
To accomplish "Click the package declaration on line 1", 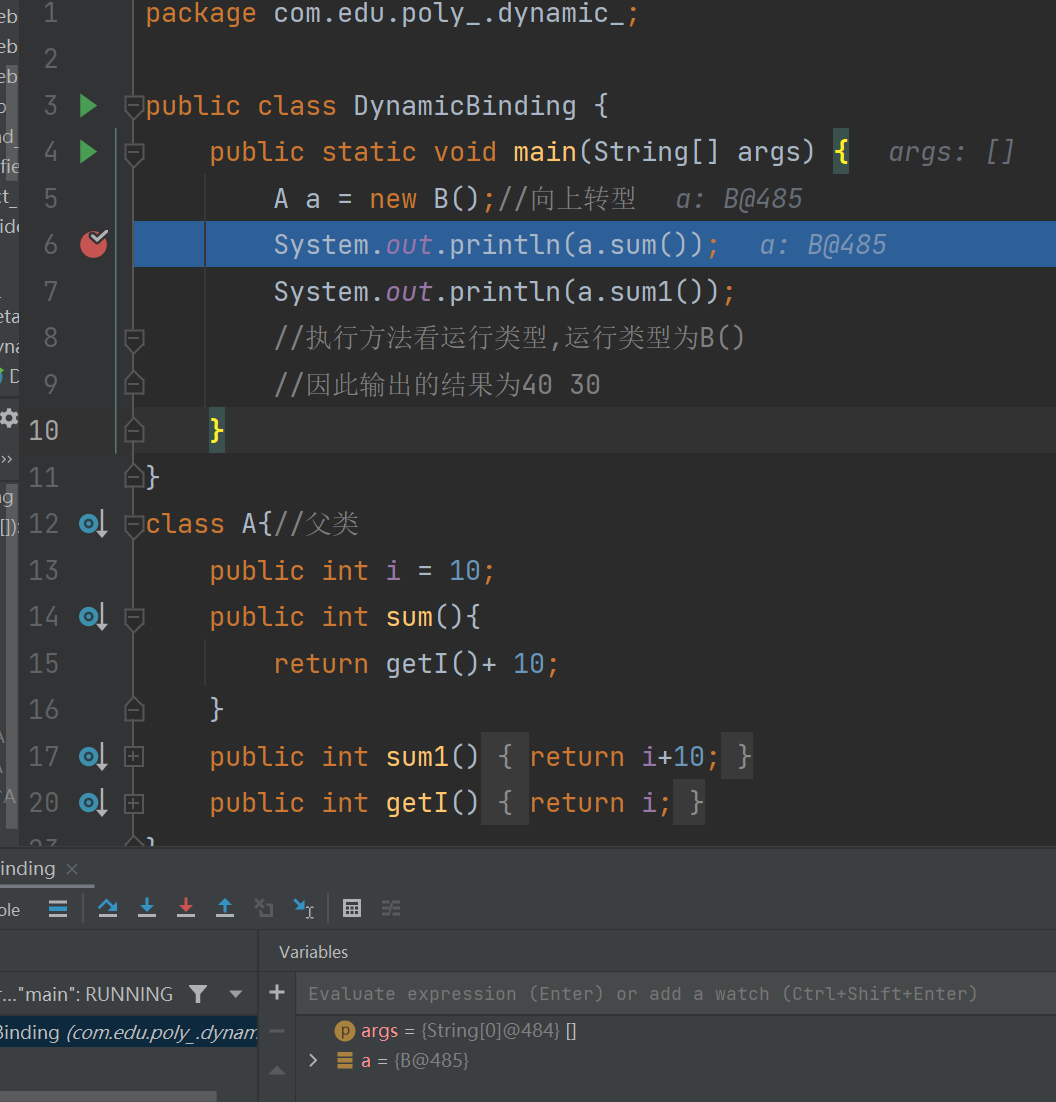I will point(392,14).
